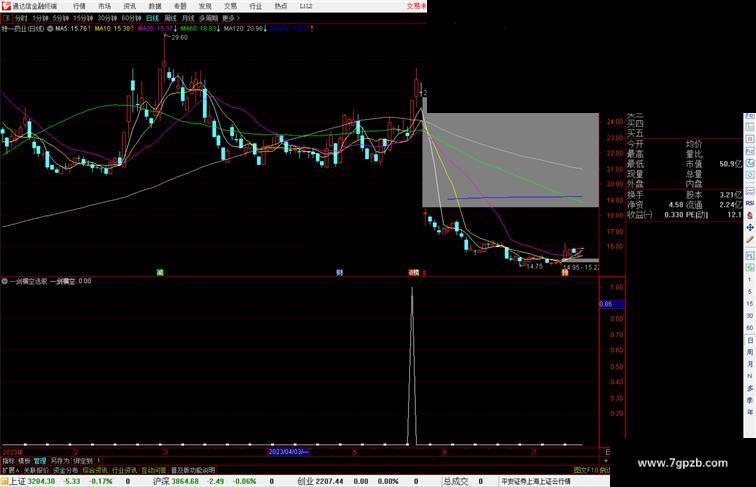The height and width of the screenshot is (487, 756).
Task: Select the 周 weekly button in sidebar
Action: pos(750,352)
